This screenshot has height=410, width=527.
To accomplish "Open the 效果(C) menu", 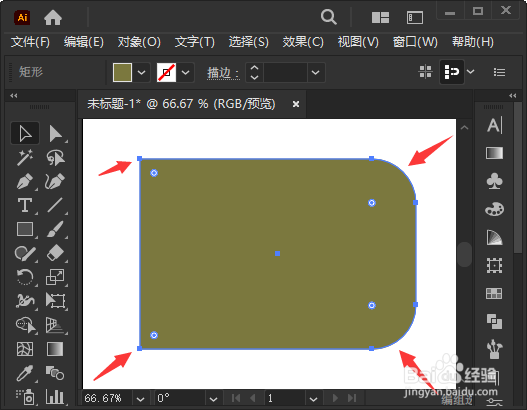I will (x=303, y=42).
